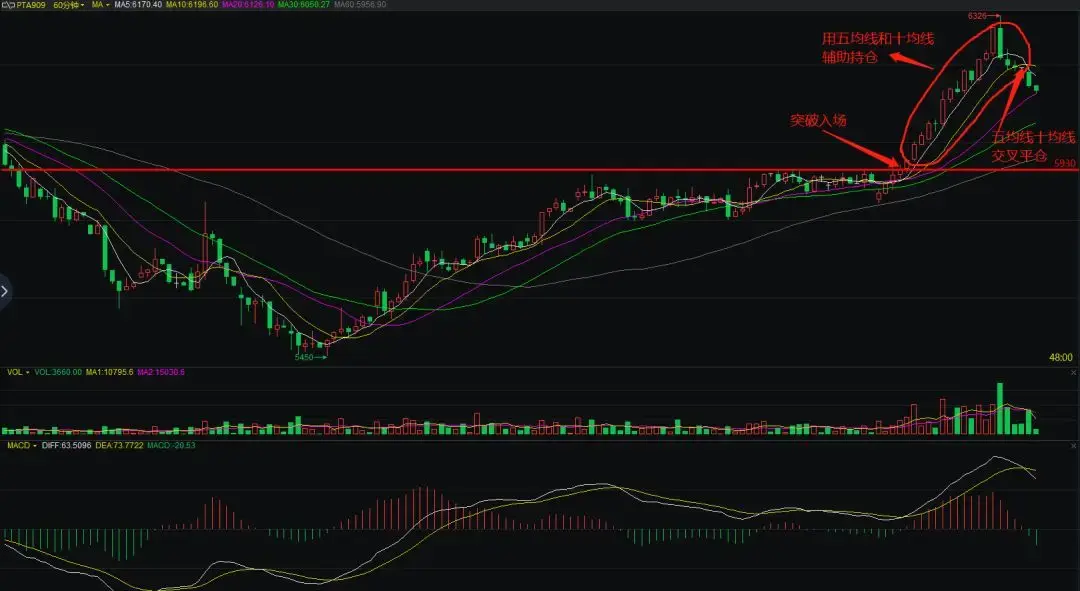Open the MACD indicator dropdown
1080x591 pixels.
coord(21,446)
